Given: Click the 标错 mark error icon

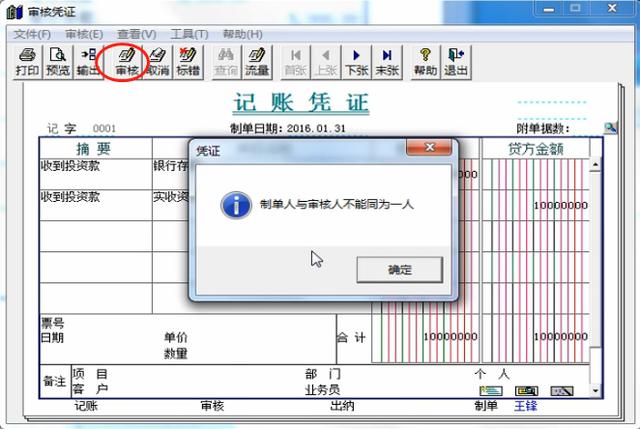Looking at the screenshot, I should 188,62.
